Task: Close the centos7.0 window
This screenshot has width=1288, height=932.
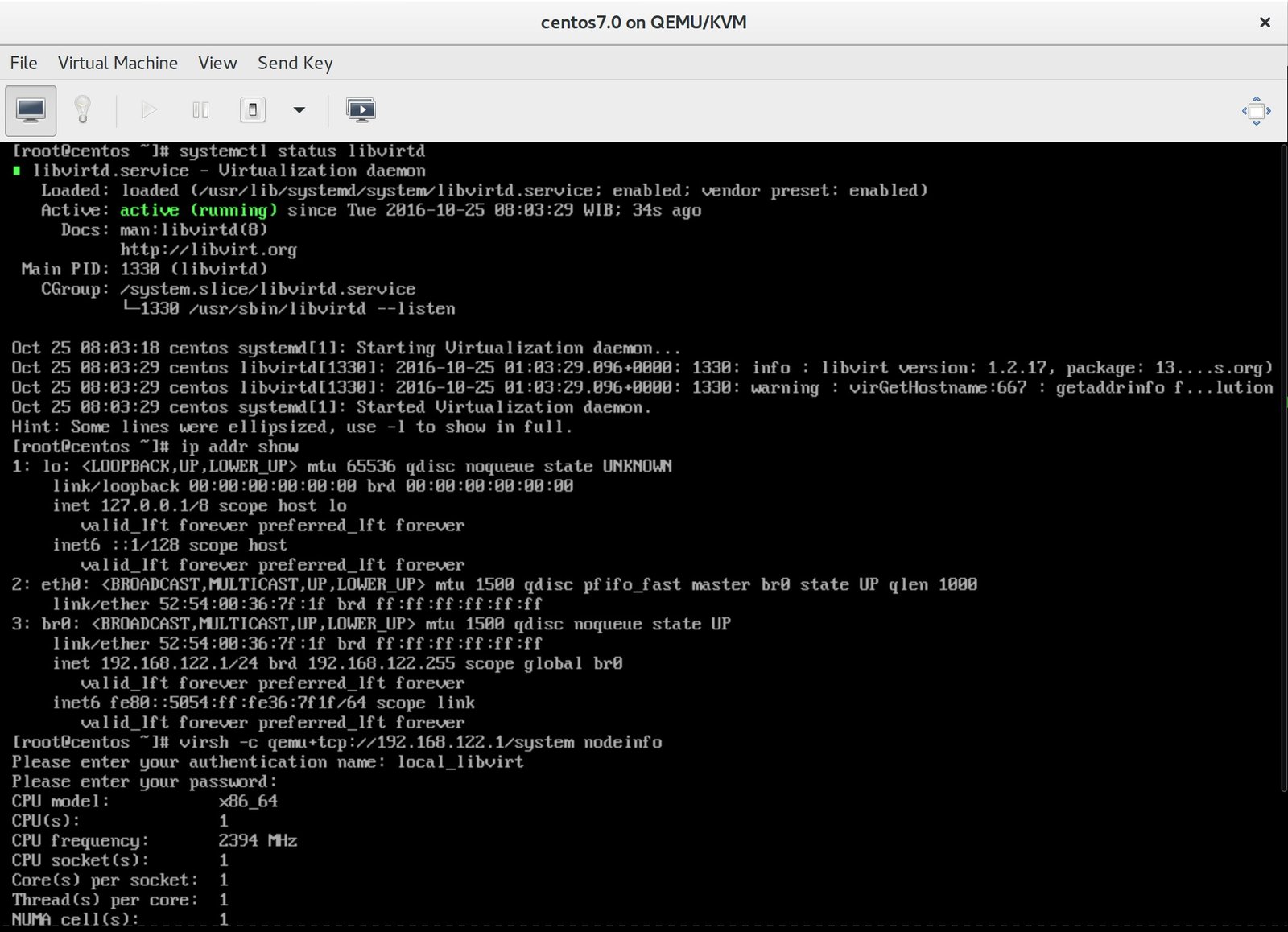Action: 1265,23
